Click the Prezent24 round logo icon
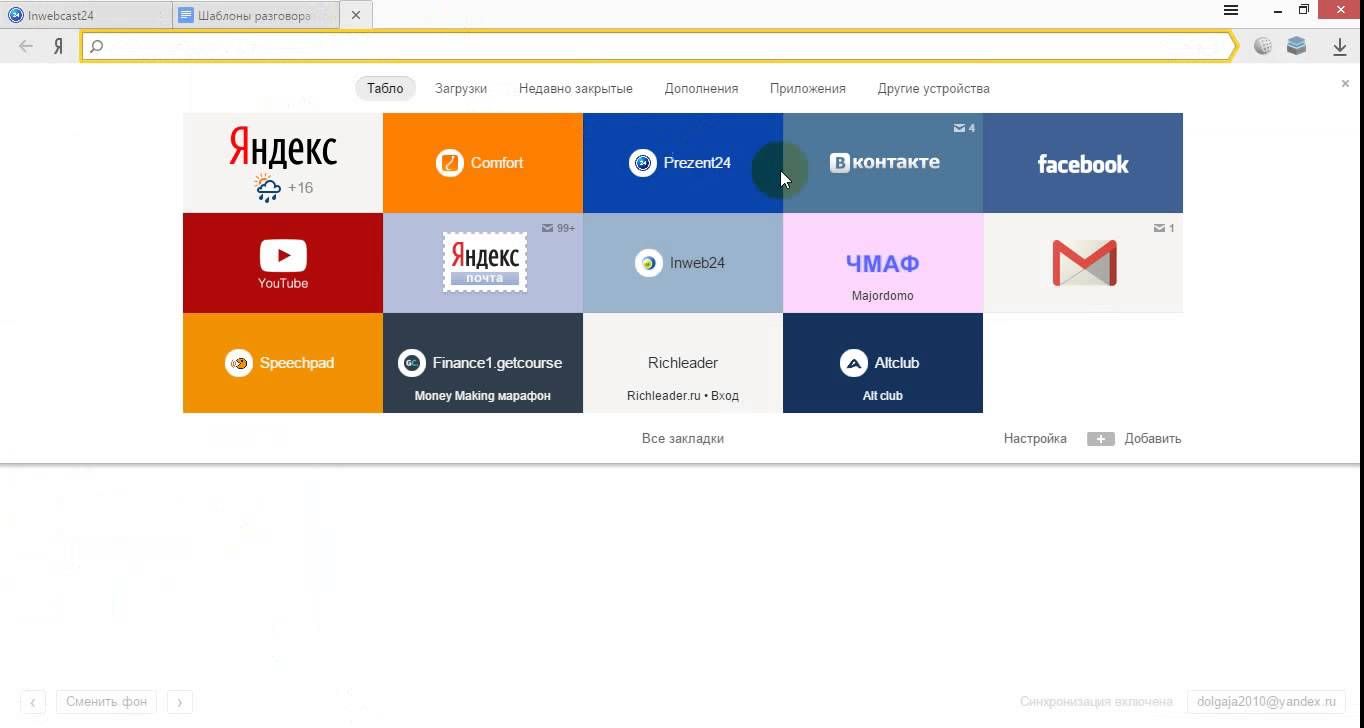 pos(643,163)
